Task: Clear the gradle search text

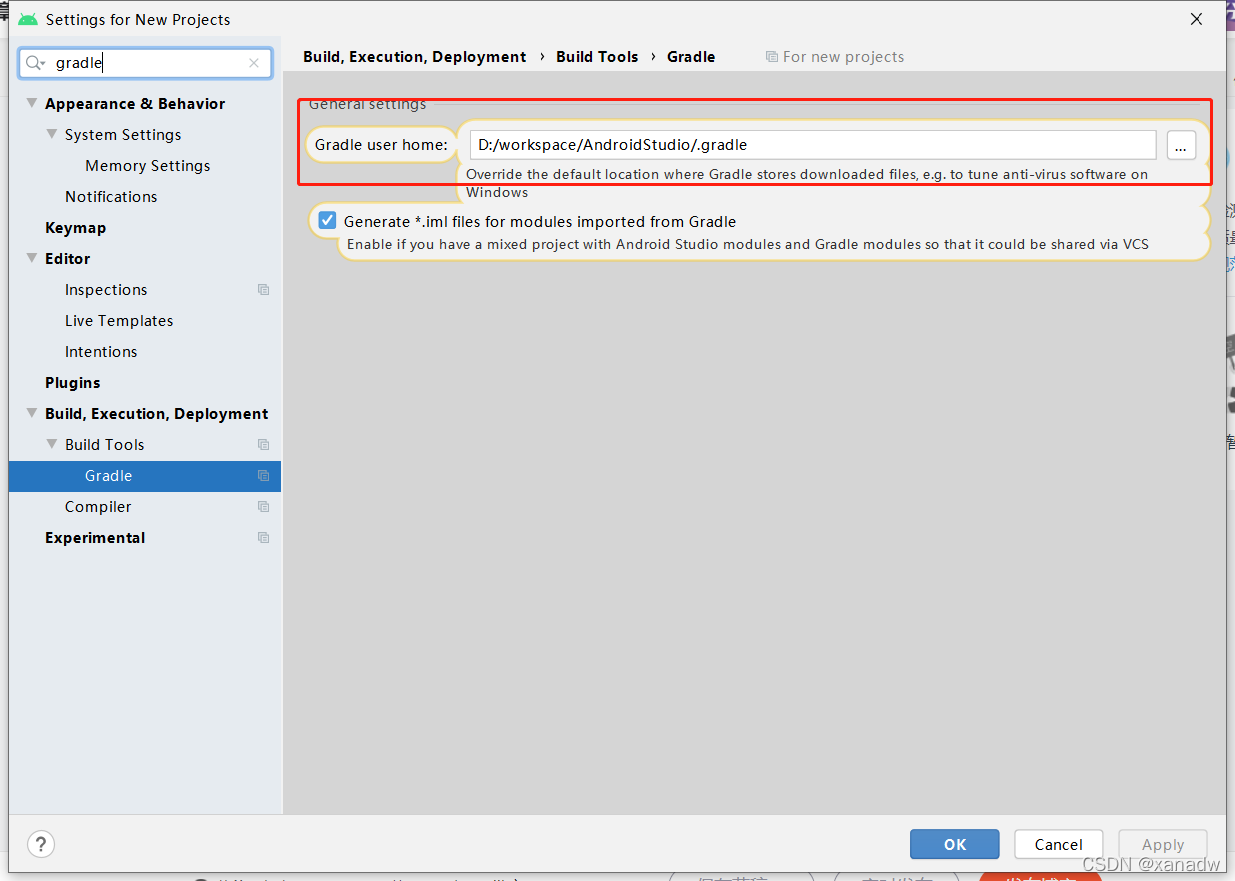Action: (254, 63)
